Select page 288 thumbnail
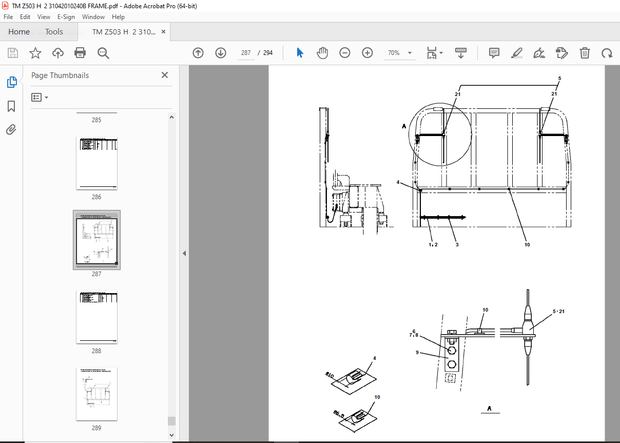This screenshot has width=620, height=443. coord(96,317)
